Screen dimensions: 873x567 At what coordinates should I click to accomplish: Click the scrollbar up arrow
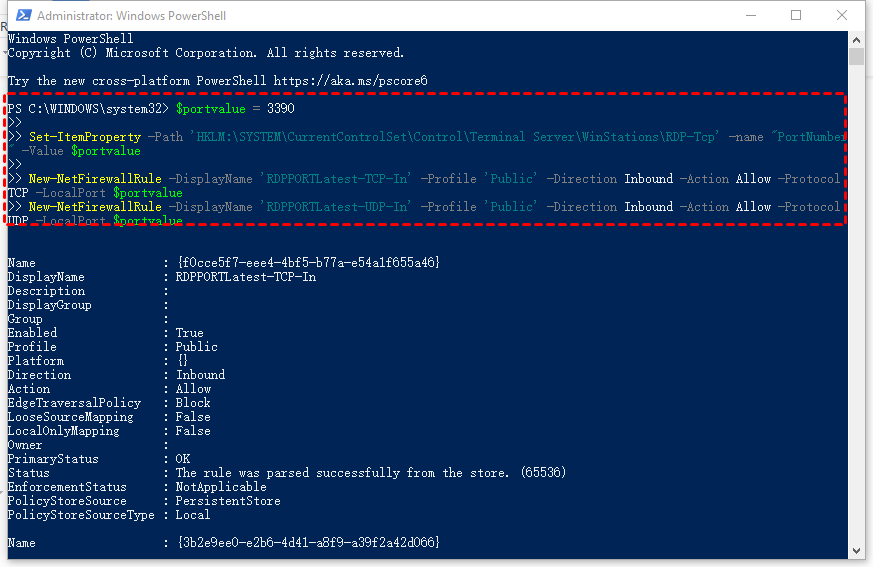(857, 39)
